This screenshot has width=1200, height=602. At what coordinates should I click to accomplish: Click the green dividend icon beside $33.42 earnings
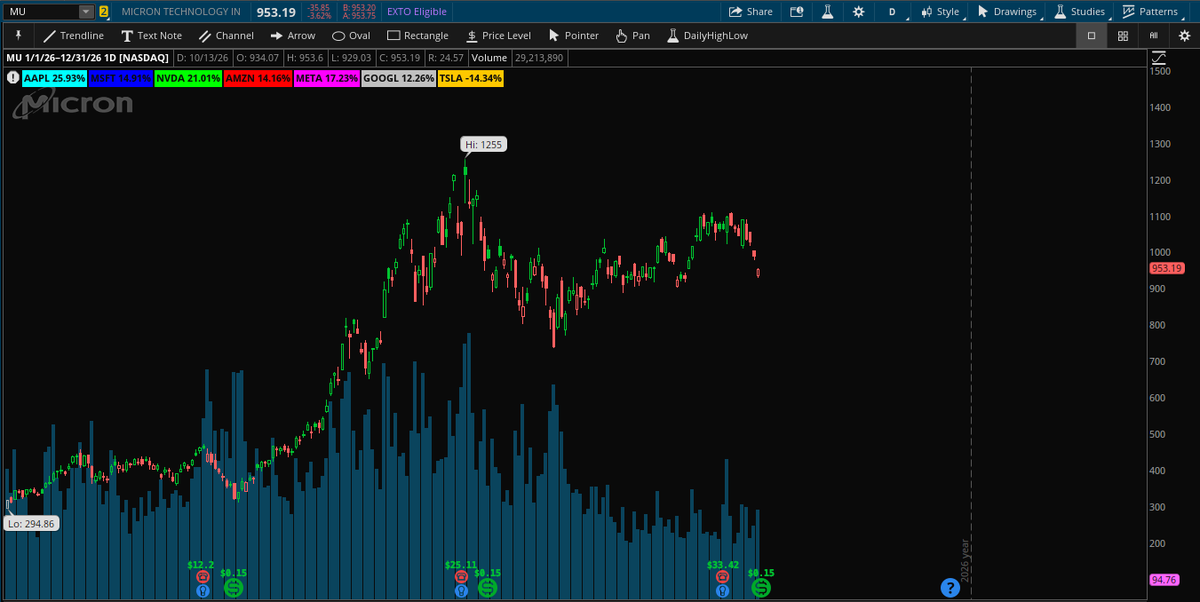click(x=761, y=588)
